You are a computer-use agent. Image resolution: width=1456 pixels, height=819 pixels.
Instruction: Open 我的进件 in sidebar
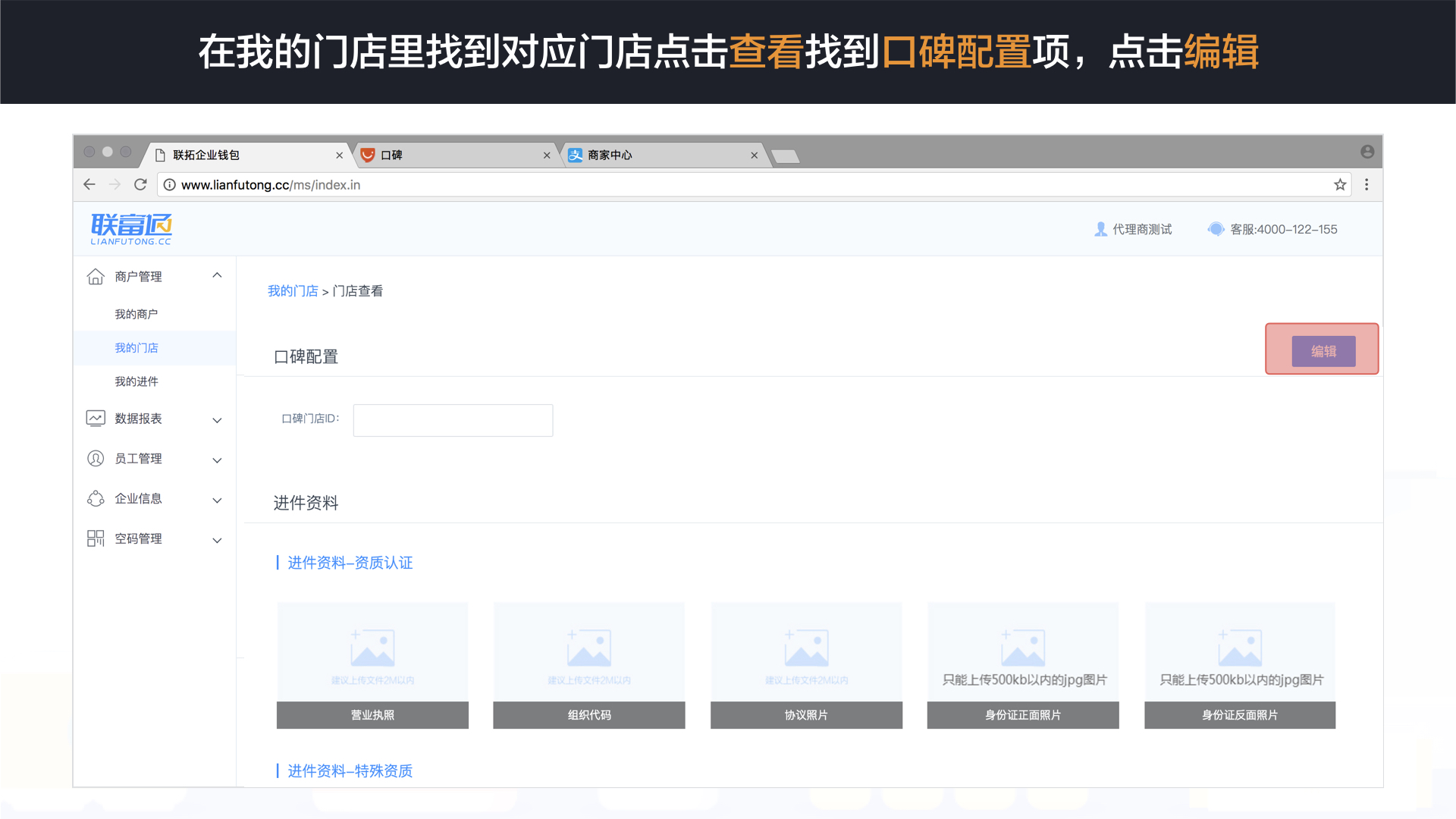(136, 381)
